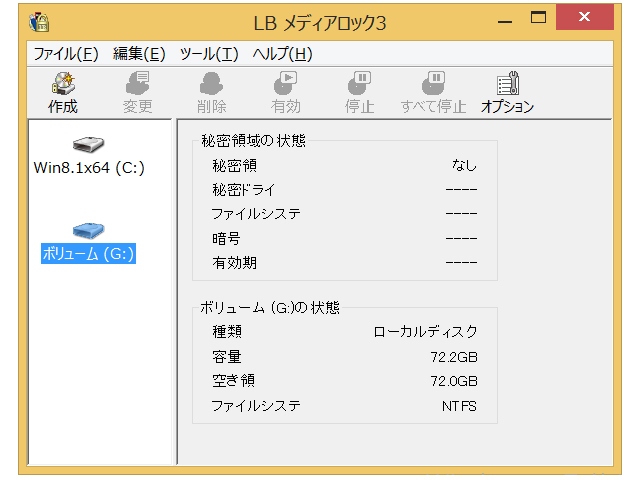Click the すべて停止 (Stop All) toolbar icon
The image size is (640, 480).
(x=433, y=83)
